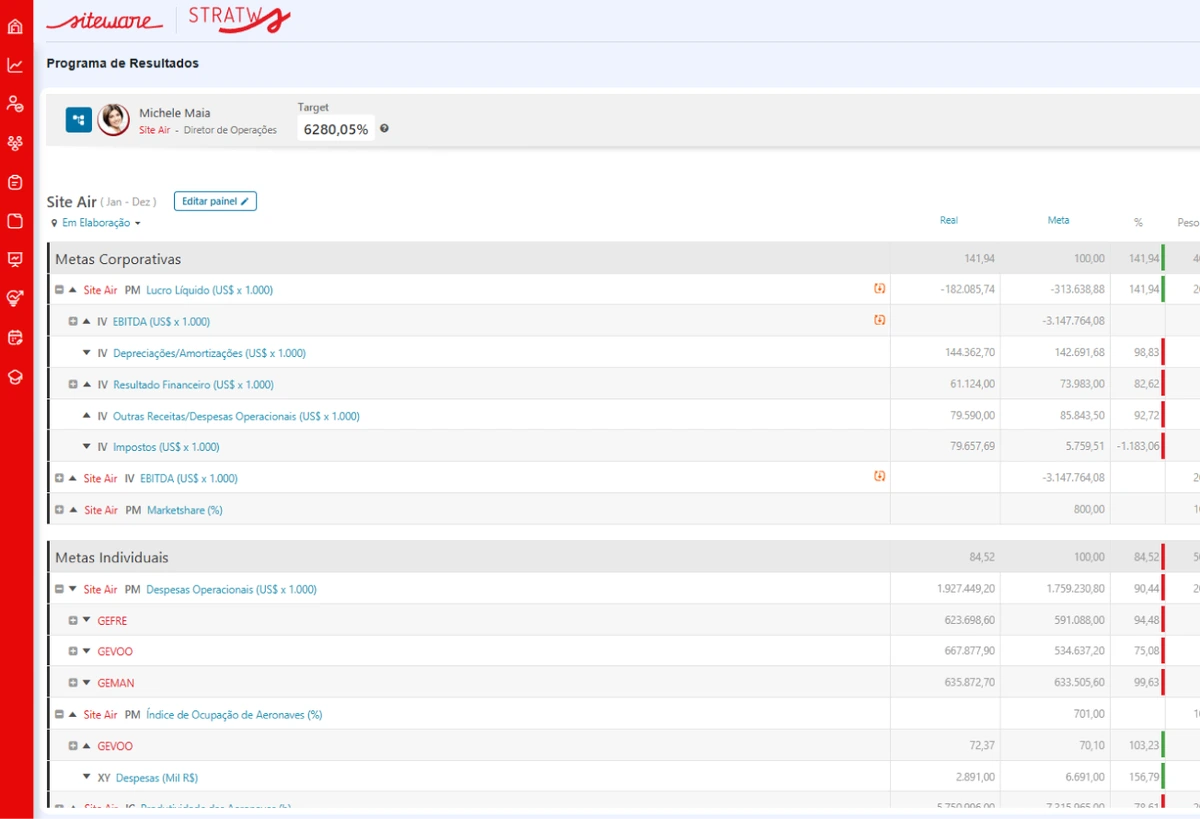Screen dimensions: 1200x819
Task: Click the orange icon on the Lucro Líquido row
Action: click(x=879, y=289)
